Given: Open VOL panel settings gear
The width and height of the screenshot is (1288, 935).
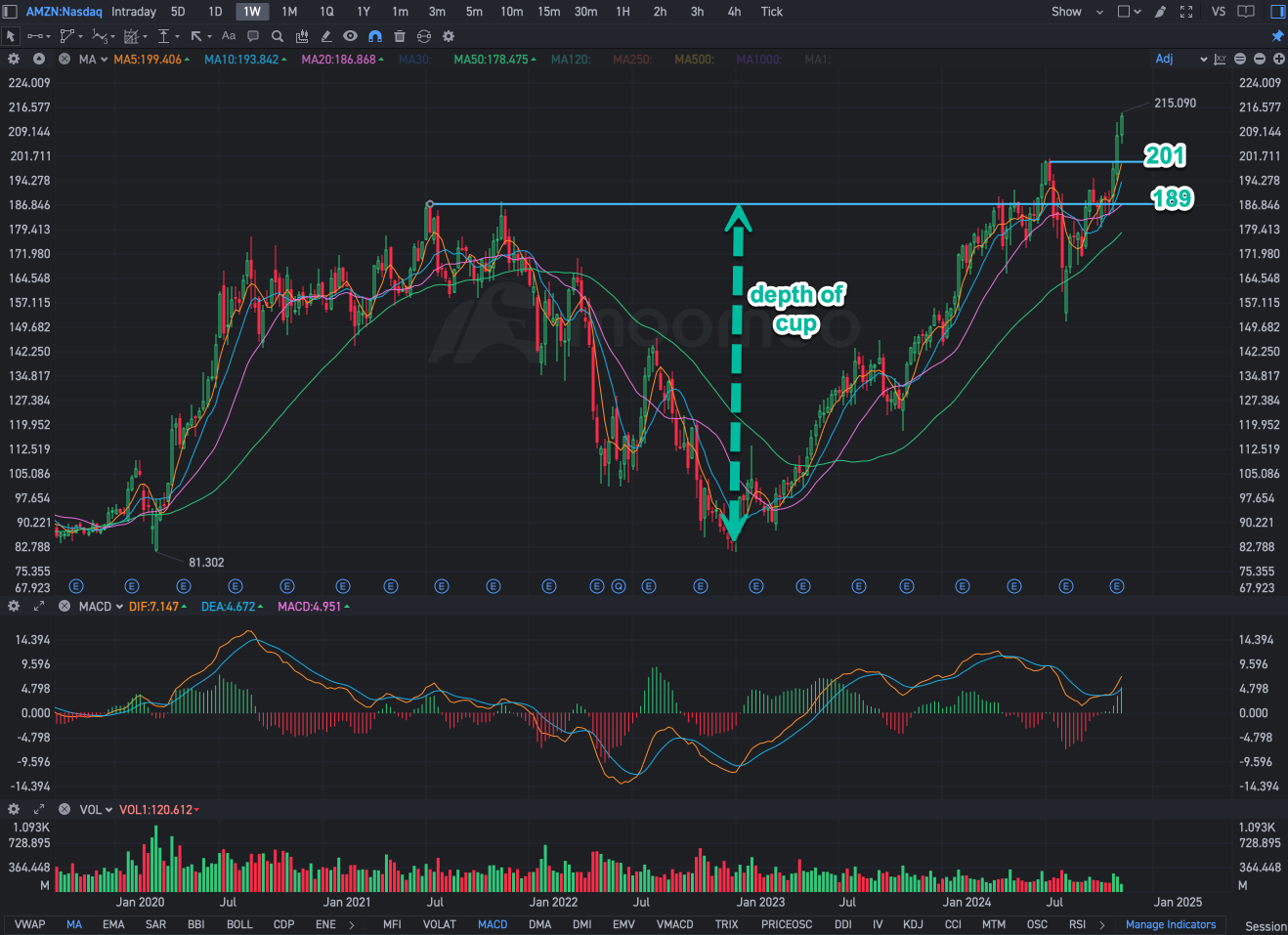Looking at the screenshot, I should click(14, 809).
